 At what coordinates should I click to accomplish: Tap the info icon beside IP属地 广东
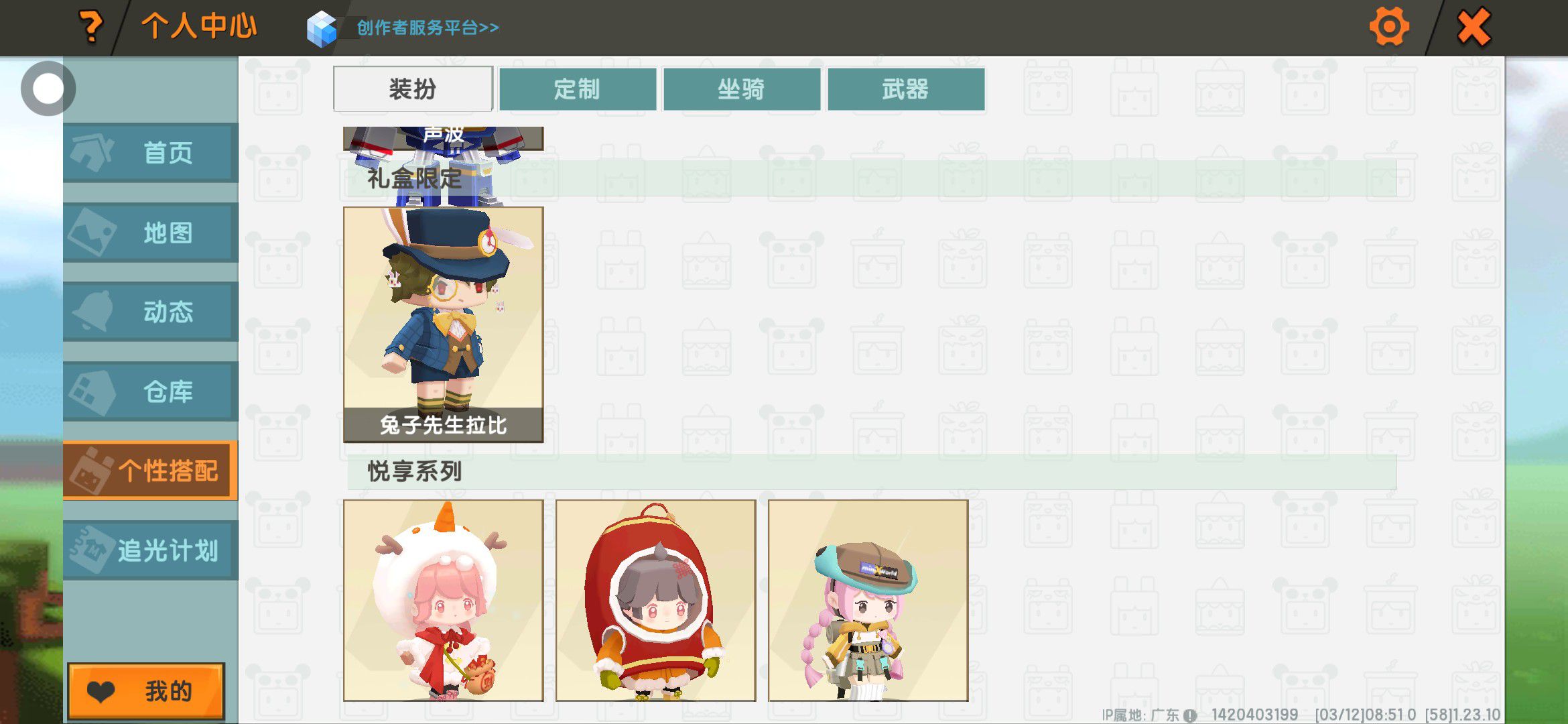click(1190, 715)
